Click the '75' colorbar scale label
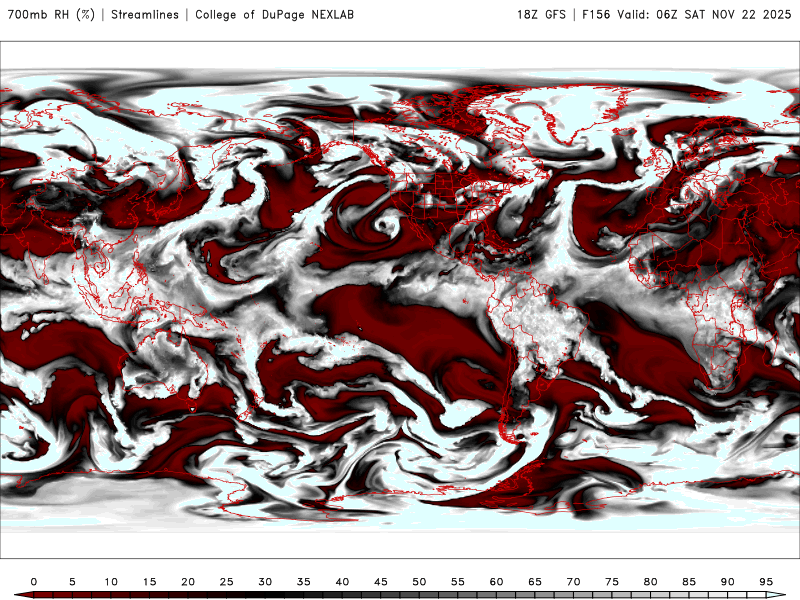800x600 pixels. coord(612,582)
